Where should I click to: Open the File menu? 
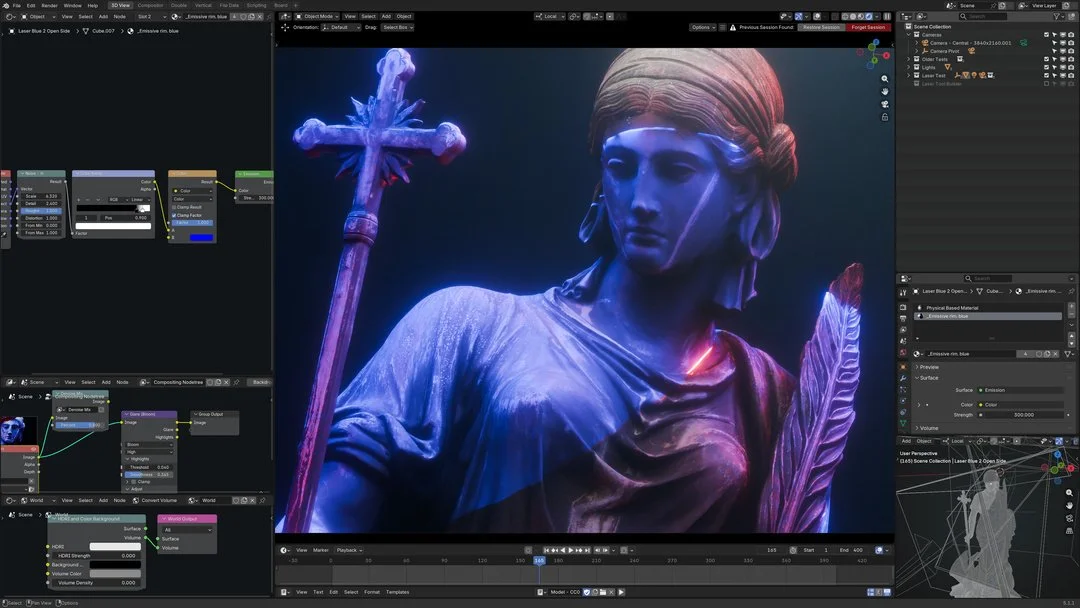tap(17, 5)
